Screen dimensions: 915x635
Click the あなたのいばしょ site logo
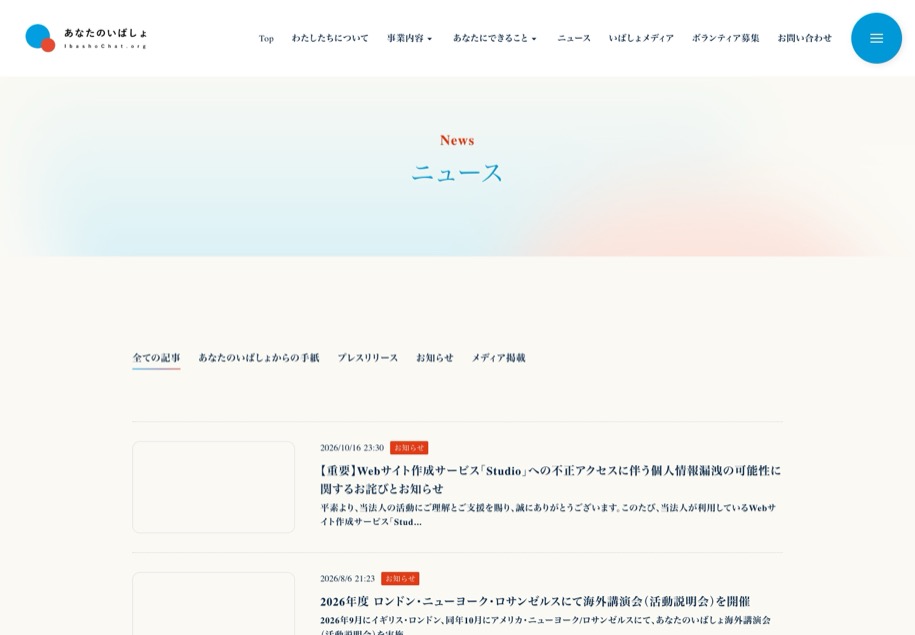86,38
